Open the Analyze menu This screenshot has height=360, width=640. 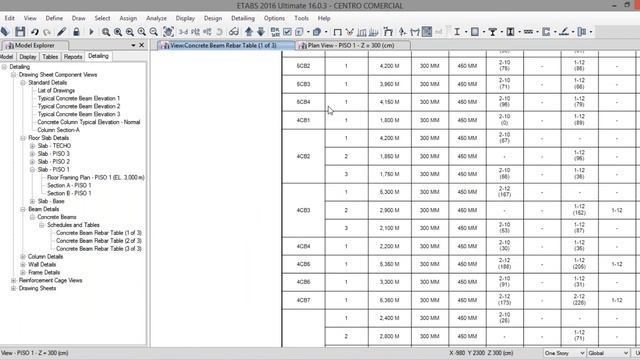(x=156, y=18)
